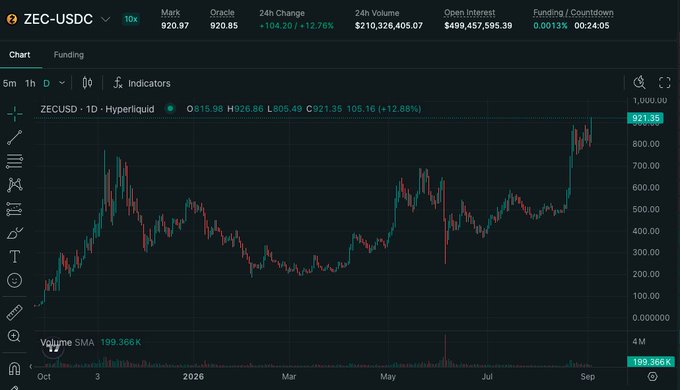Click the Funding / Countdown label
The image size is (680, 390).
(573, 13)
